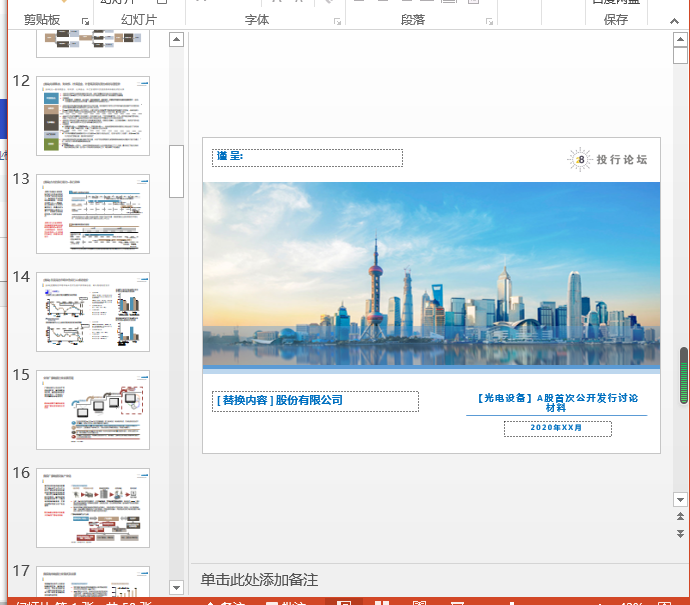This screenshot has height=605, width=690.
Task: Go to next slide with double-down arrow
Action: (x=681, y=532)
